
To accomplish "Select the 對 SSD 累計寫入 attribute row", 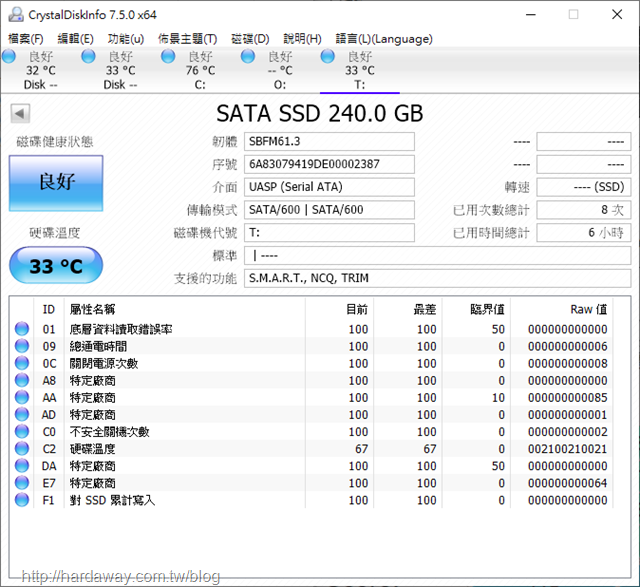I will pyautogui.click(x=311, y=500).
